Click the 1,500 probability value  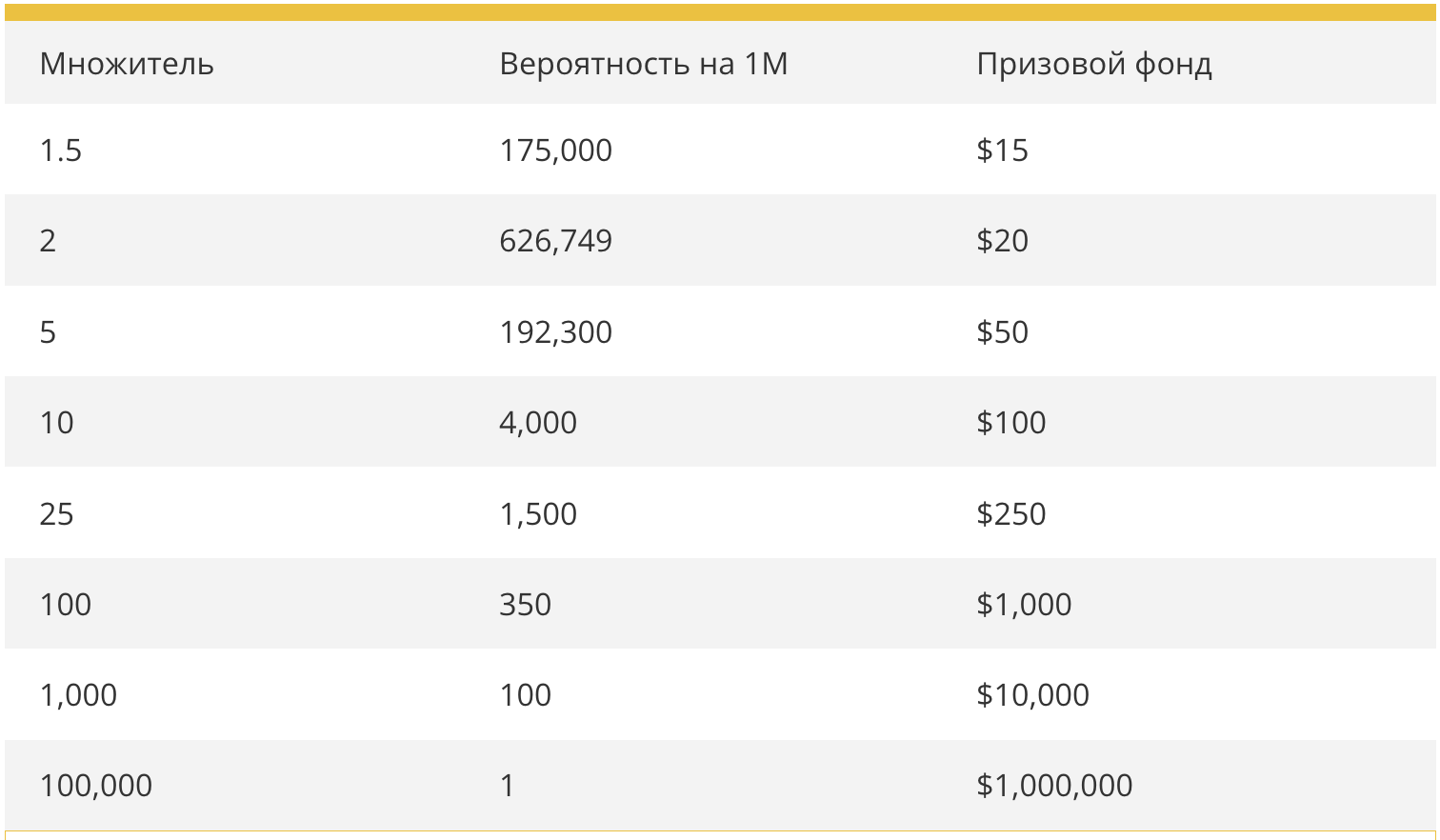[538, 514]
